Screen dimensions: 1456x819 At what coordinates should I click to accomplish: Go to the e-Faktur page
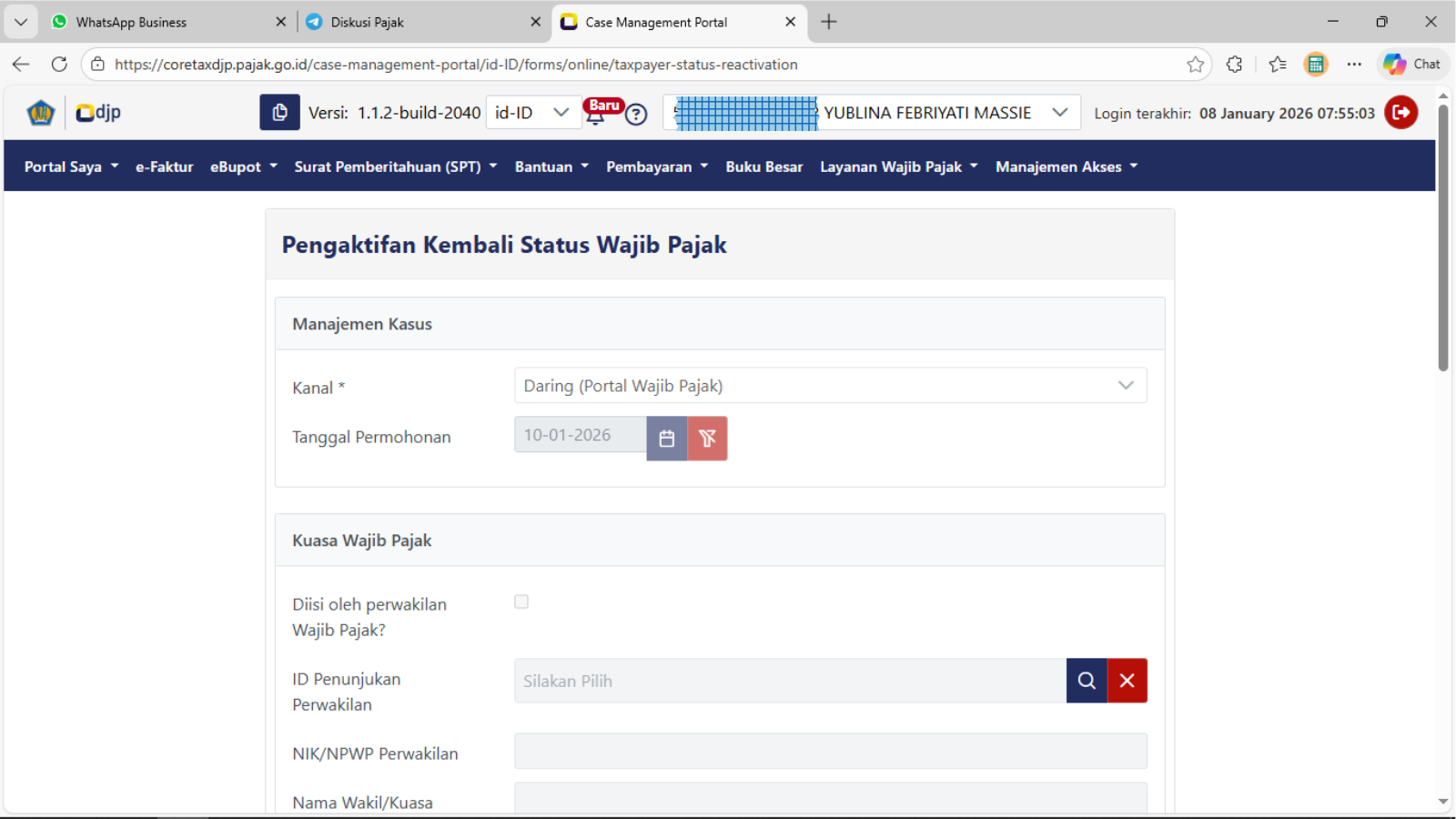click(164, 167)
